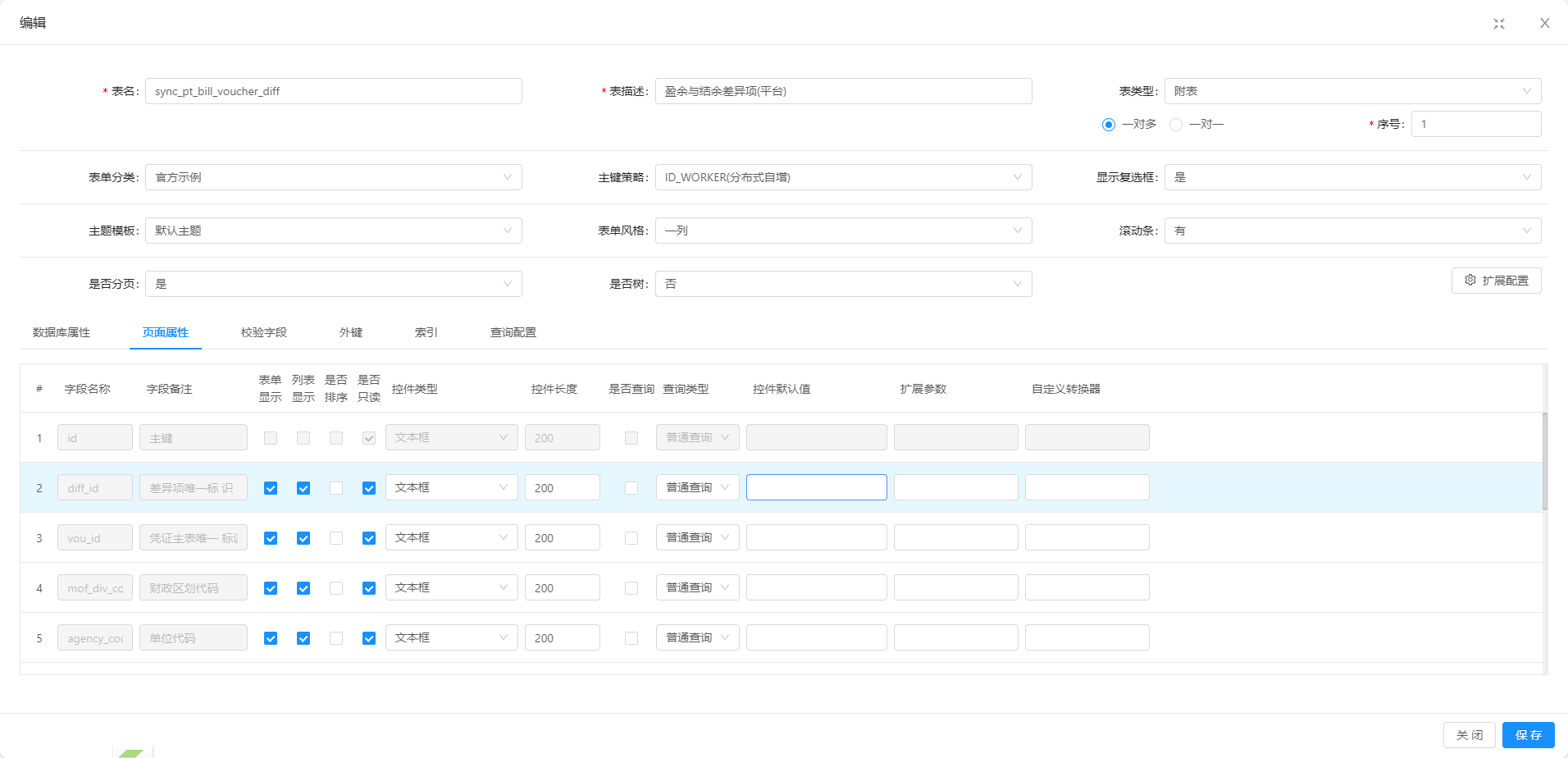Select the 一对多 radio option

[1109, 125]
